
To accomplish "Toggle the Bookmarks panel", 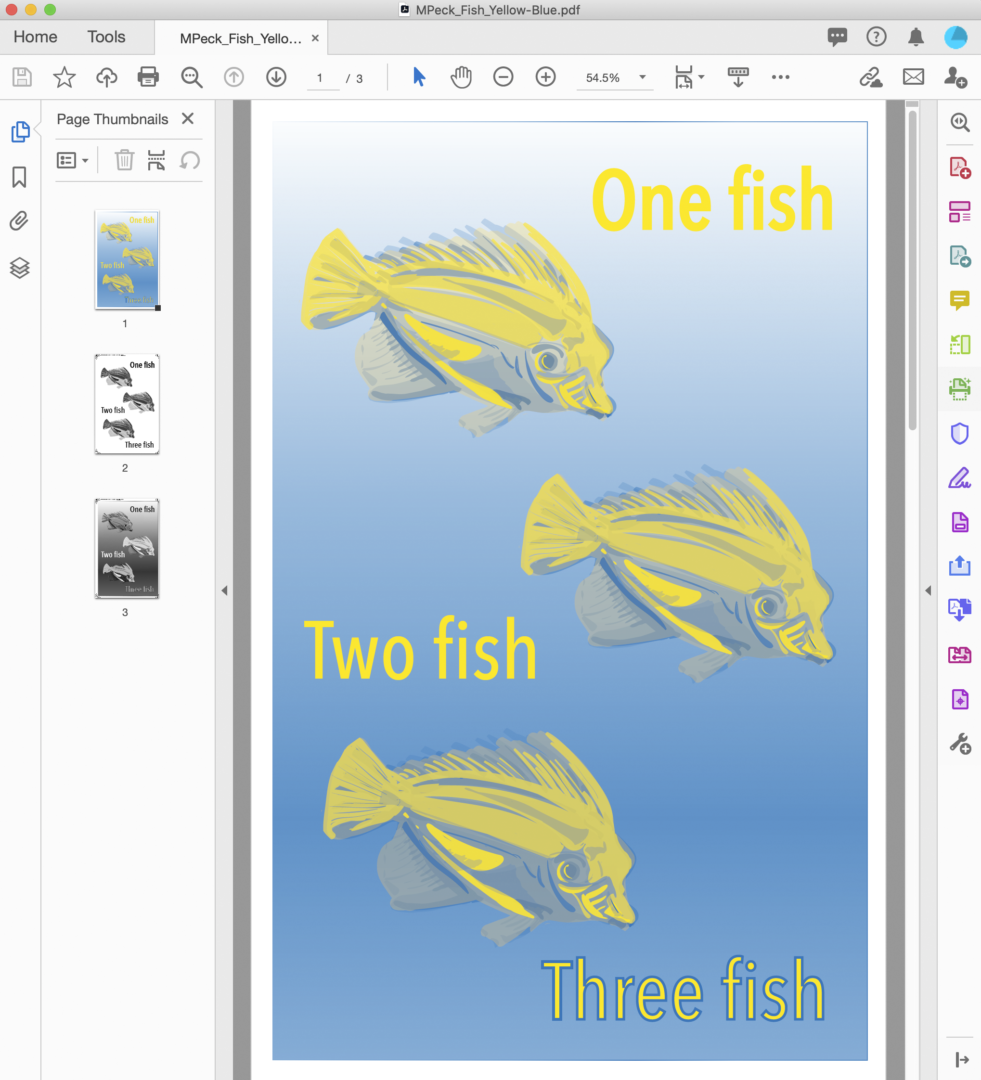I will (21, 175).
